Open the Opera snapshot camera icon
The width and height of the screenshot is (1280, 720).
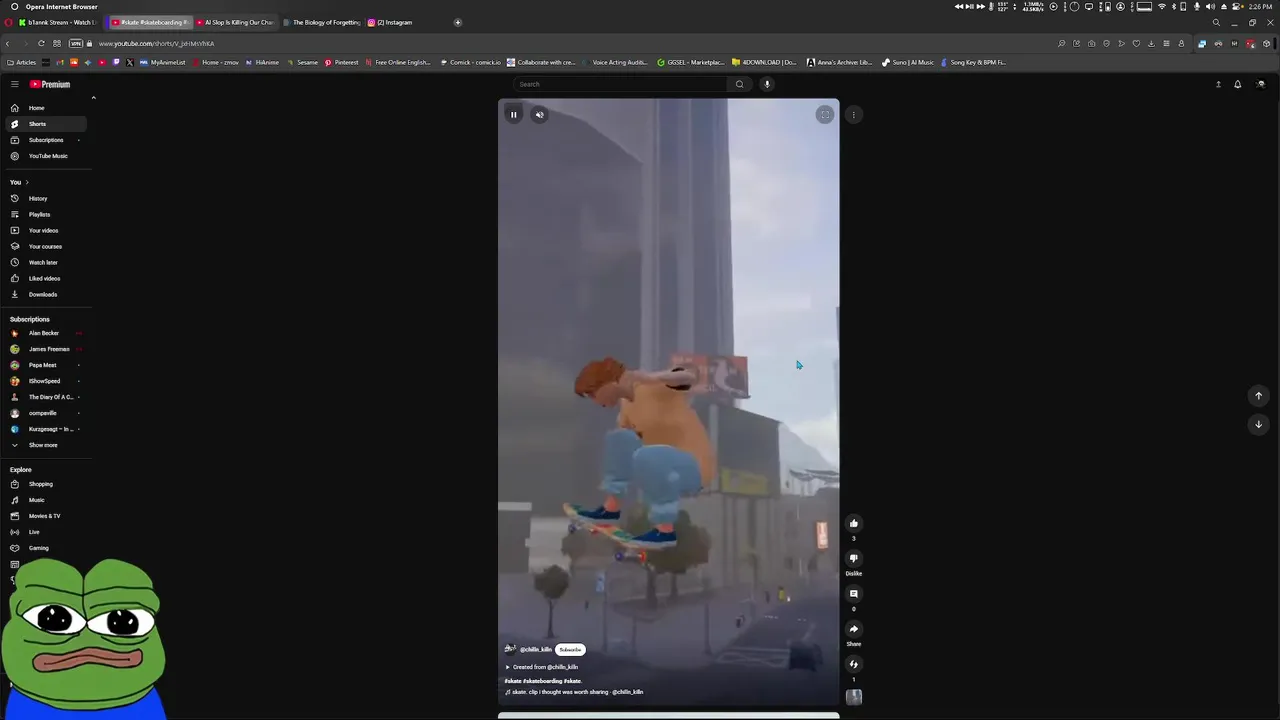click(x=1091, y=43)
